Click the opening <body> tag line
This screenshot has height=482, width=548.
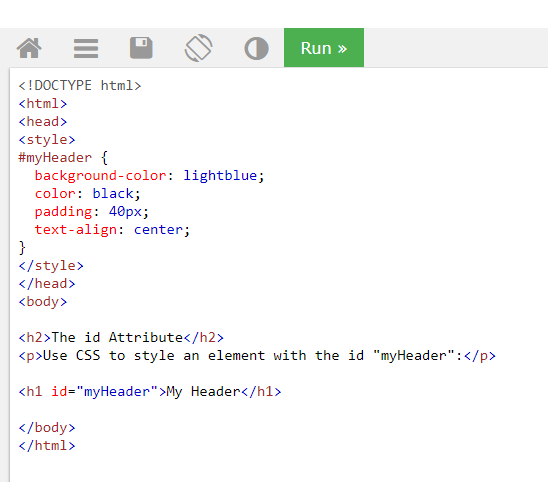click(x=43, y=302)
